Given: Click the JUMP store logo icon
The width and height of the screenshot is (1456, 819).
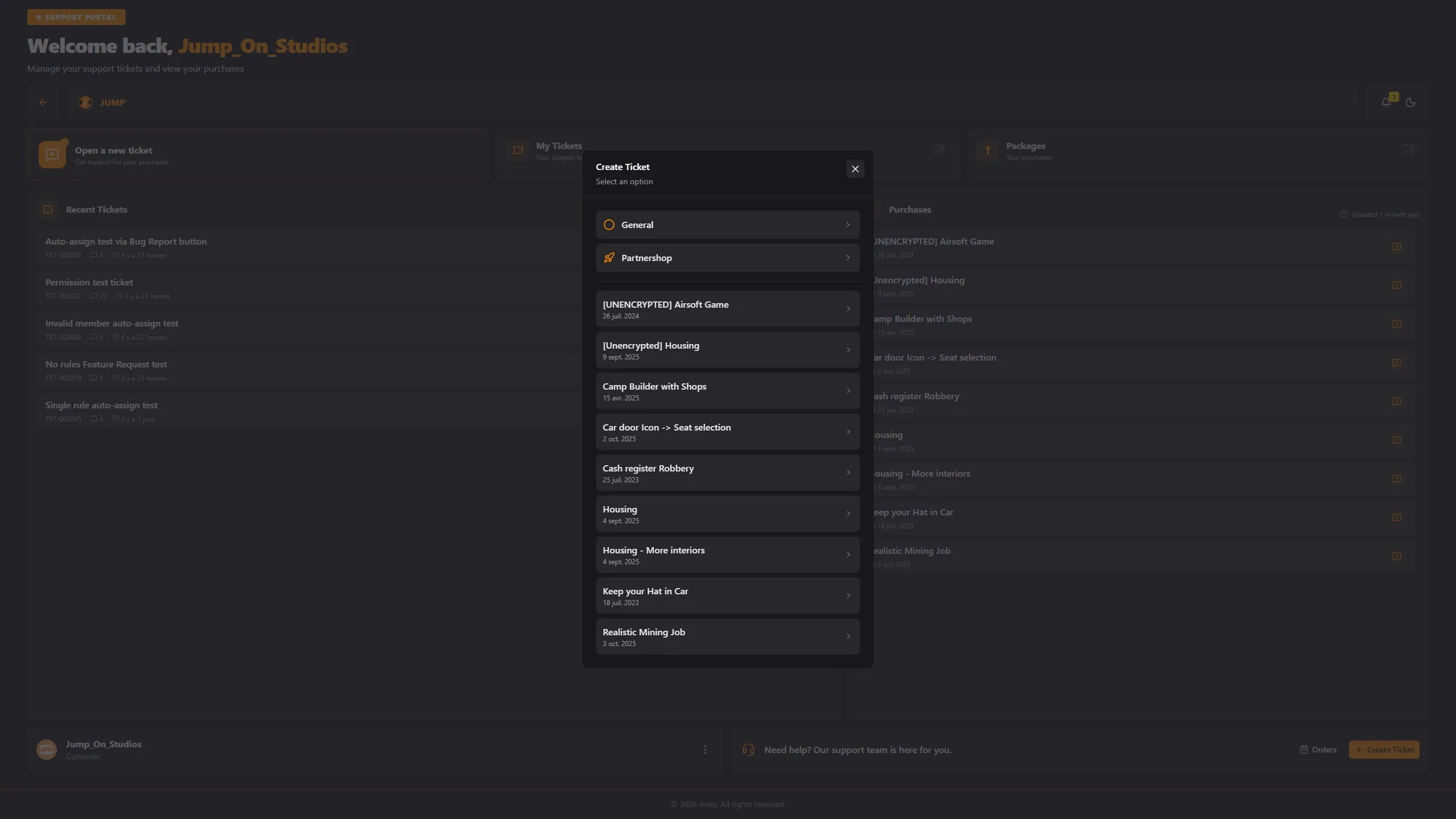Looking at the screenshot, I should pyautogui.click(x=85, y=102).
